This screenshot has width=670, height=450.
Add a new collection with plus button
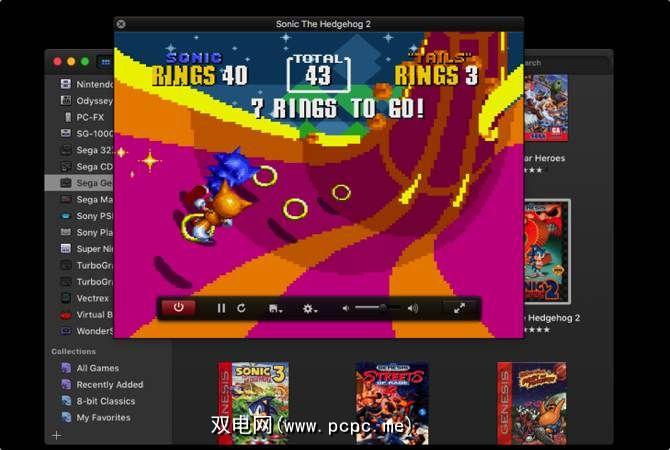56,435
